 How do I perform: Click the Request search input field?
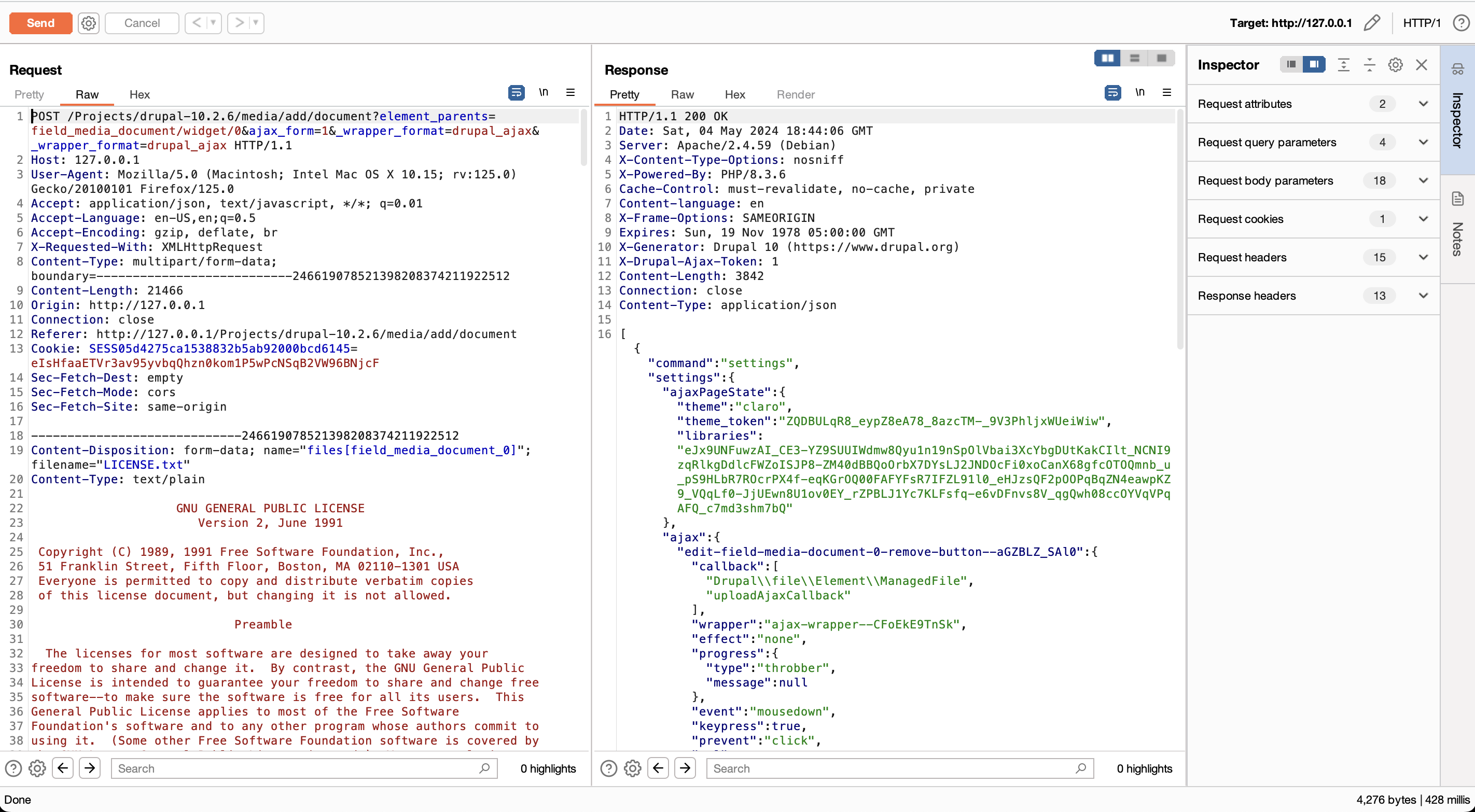(298, 768)
